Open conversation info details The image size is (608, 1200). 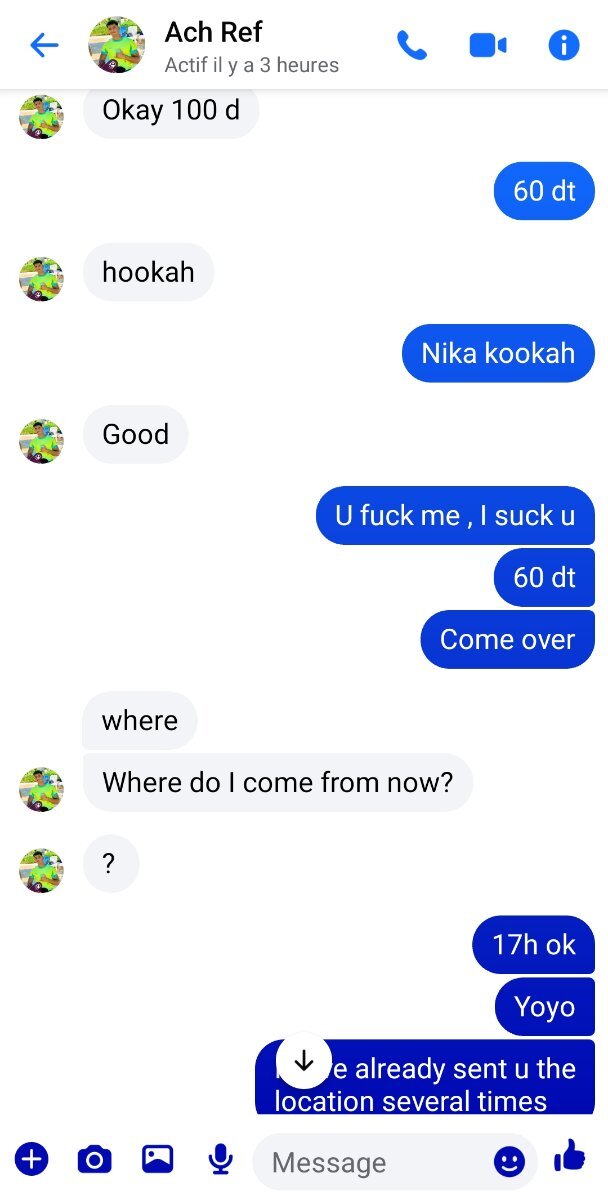[564, 45]
